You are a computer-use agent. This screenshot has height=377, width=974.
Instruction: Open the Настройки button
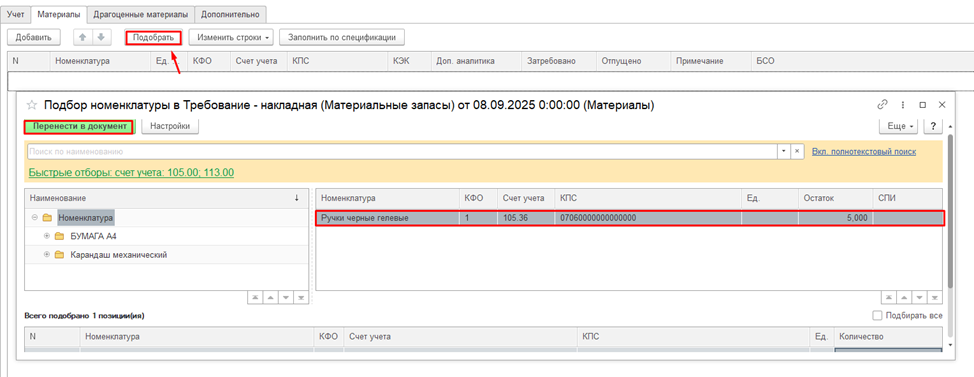pos(170,126)
